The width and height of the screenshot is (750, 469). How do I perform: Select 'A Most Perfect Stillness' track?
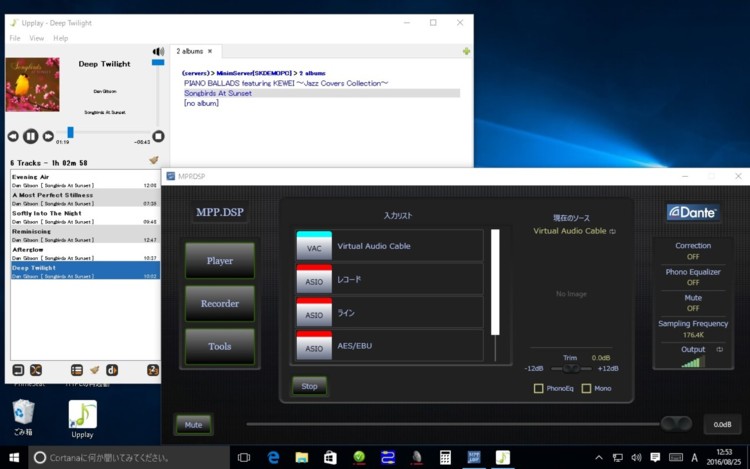[85, 198]
